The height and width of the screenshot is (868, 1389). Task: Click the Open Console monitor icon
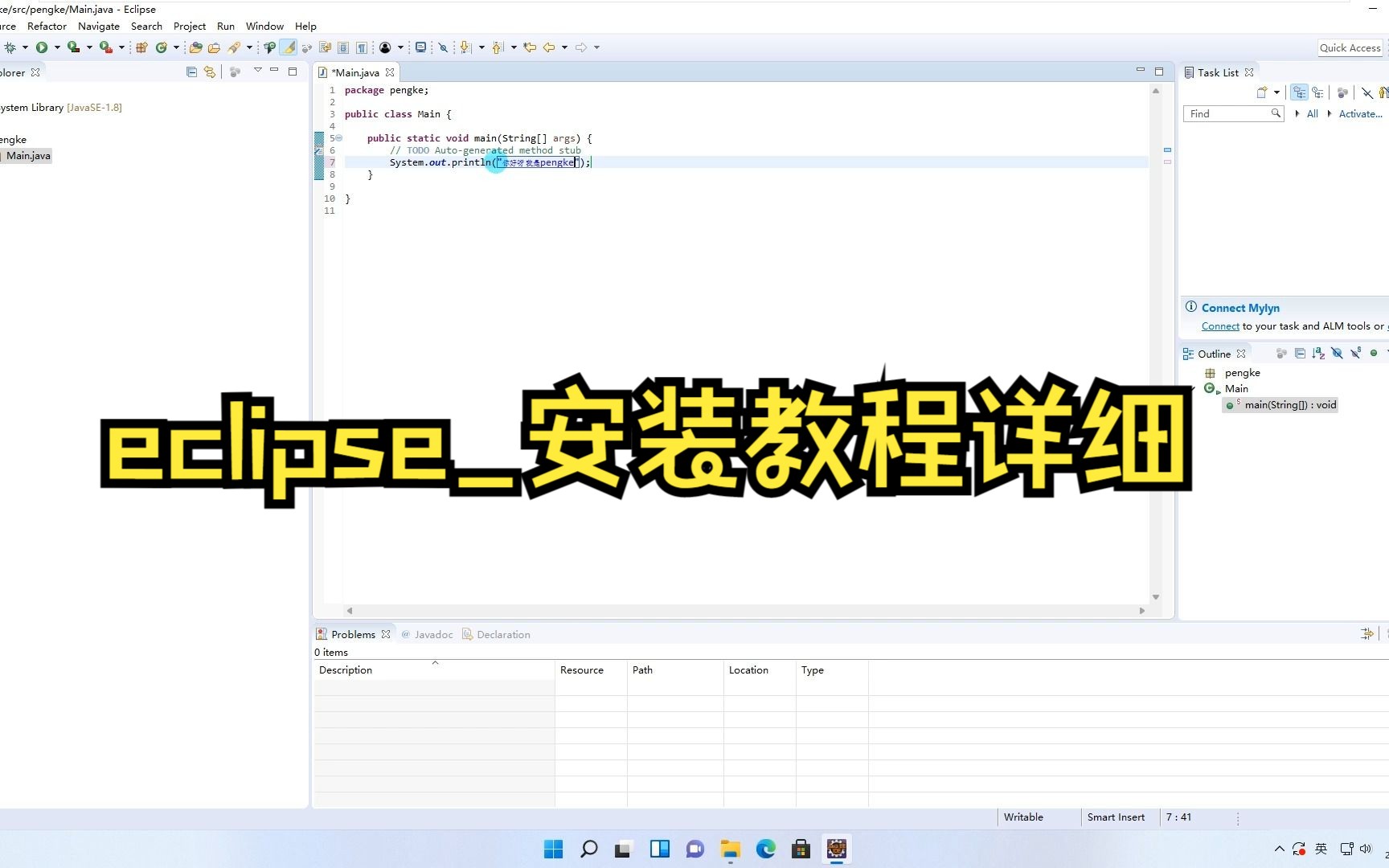420,47
